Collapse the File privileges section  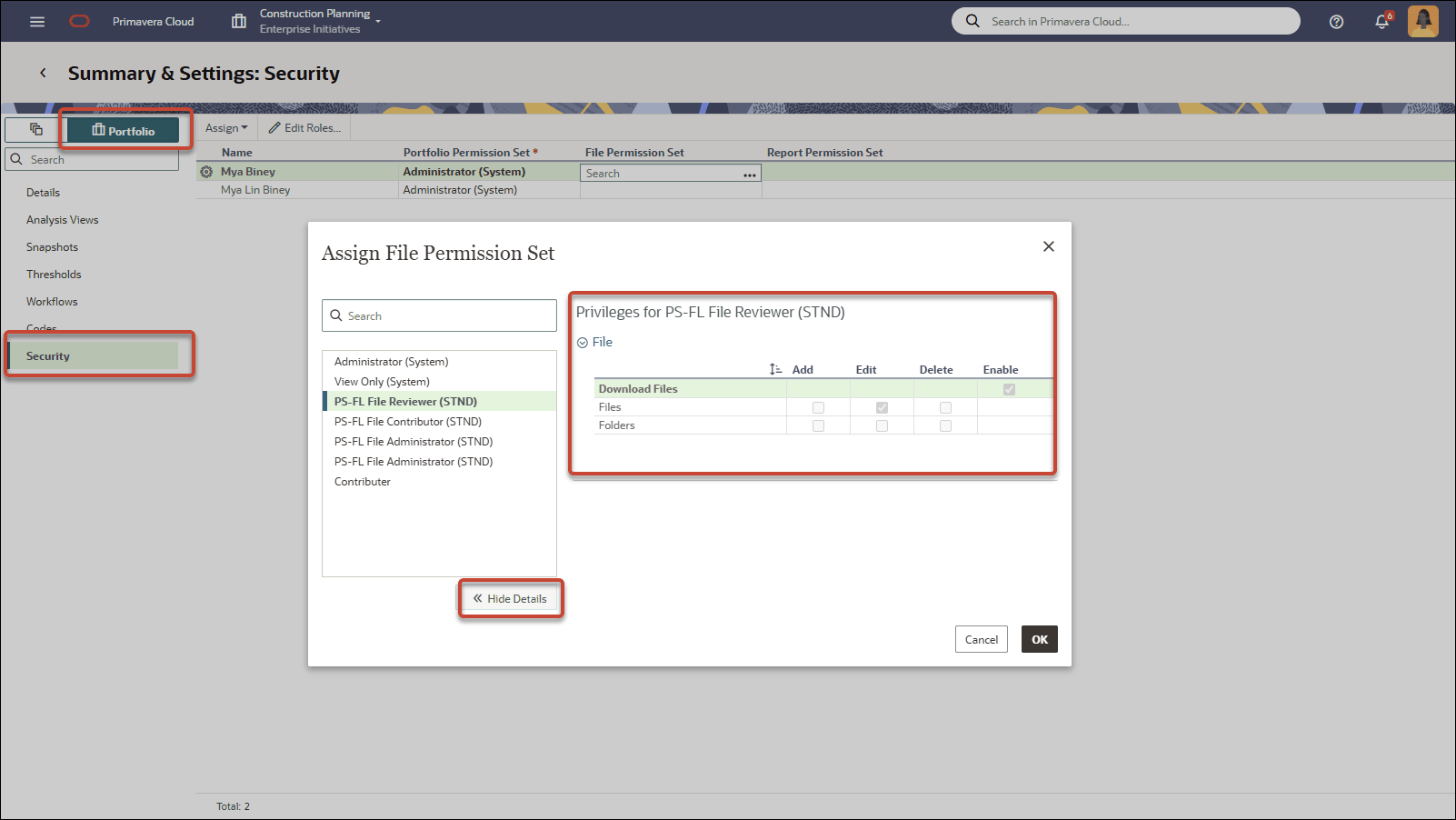[x=583, y=343]
